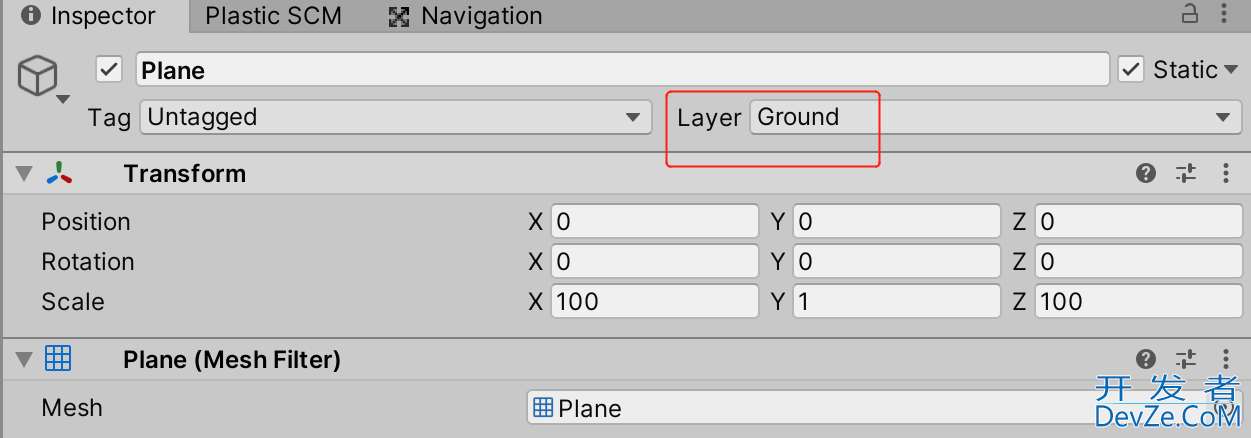This screenshot has width=1251, height=438.
Task: Open Transform component kebab menu
Action: click(x=1226, y=173)
